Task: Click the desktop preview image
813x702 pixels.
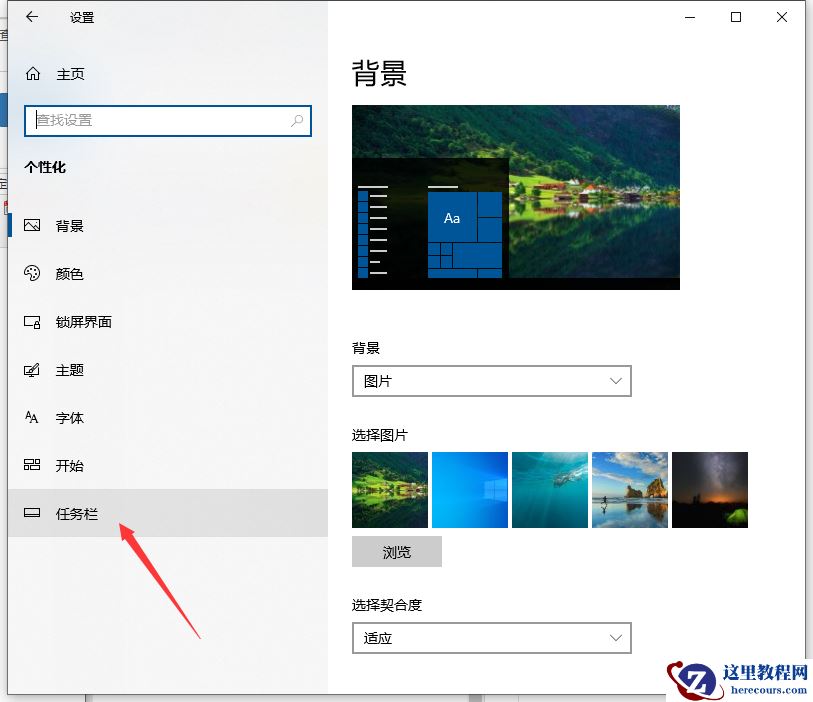Action: click(515, 197)
